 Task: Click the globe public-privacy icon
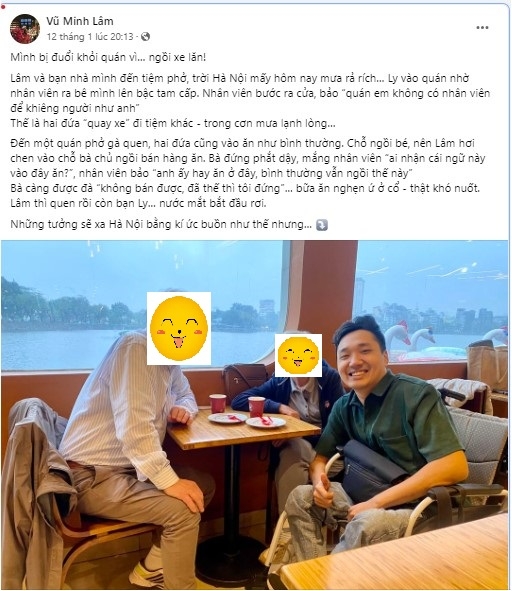point(145,37)
